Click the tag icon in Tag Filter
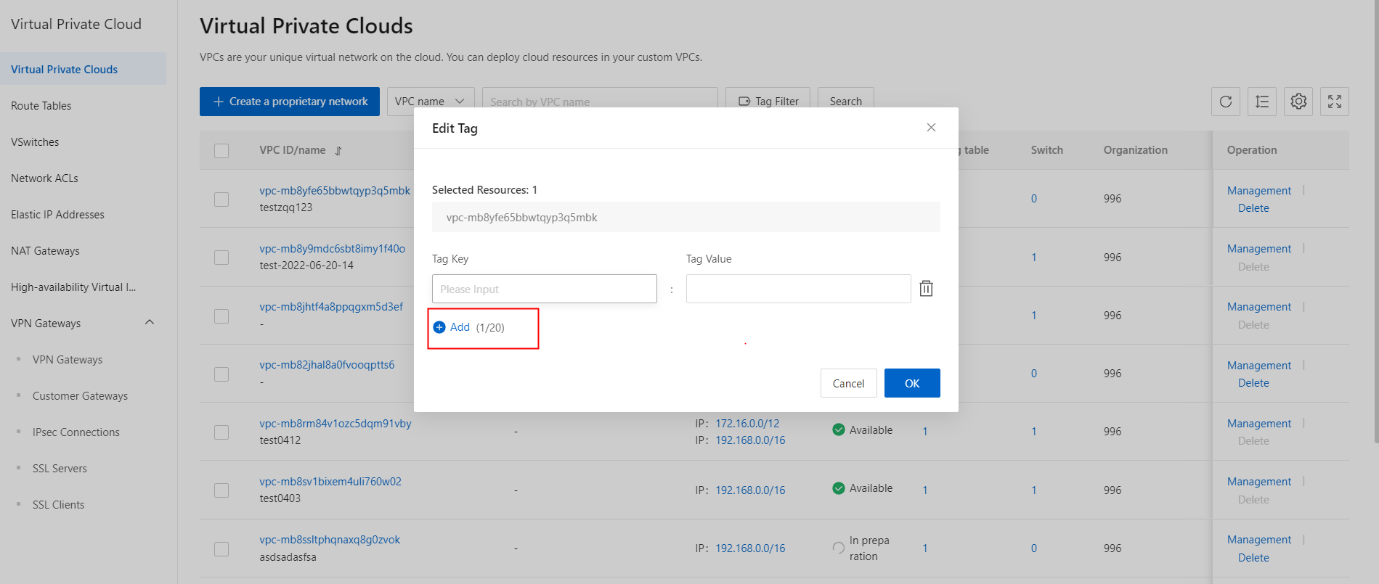Screen dimensions: 1379x584 744,101
